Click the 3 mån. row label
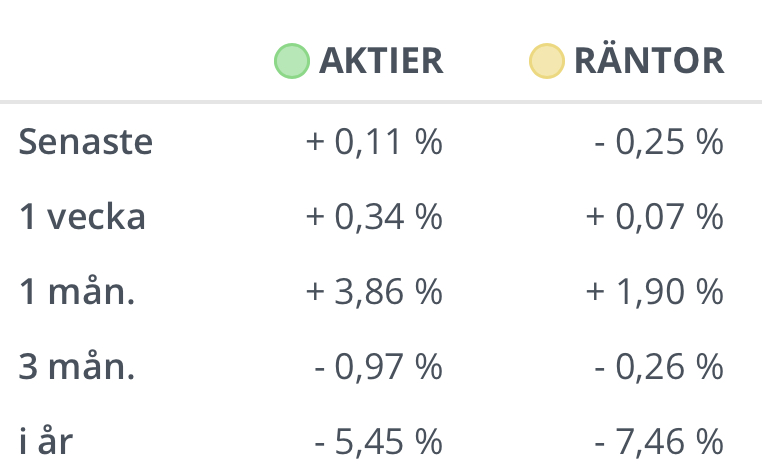Viewport: 762px width, 474px height. pyautogui.click(x=77, y=367)
